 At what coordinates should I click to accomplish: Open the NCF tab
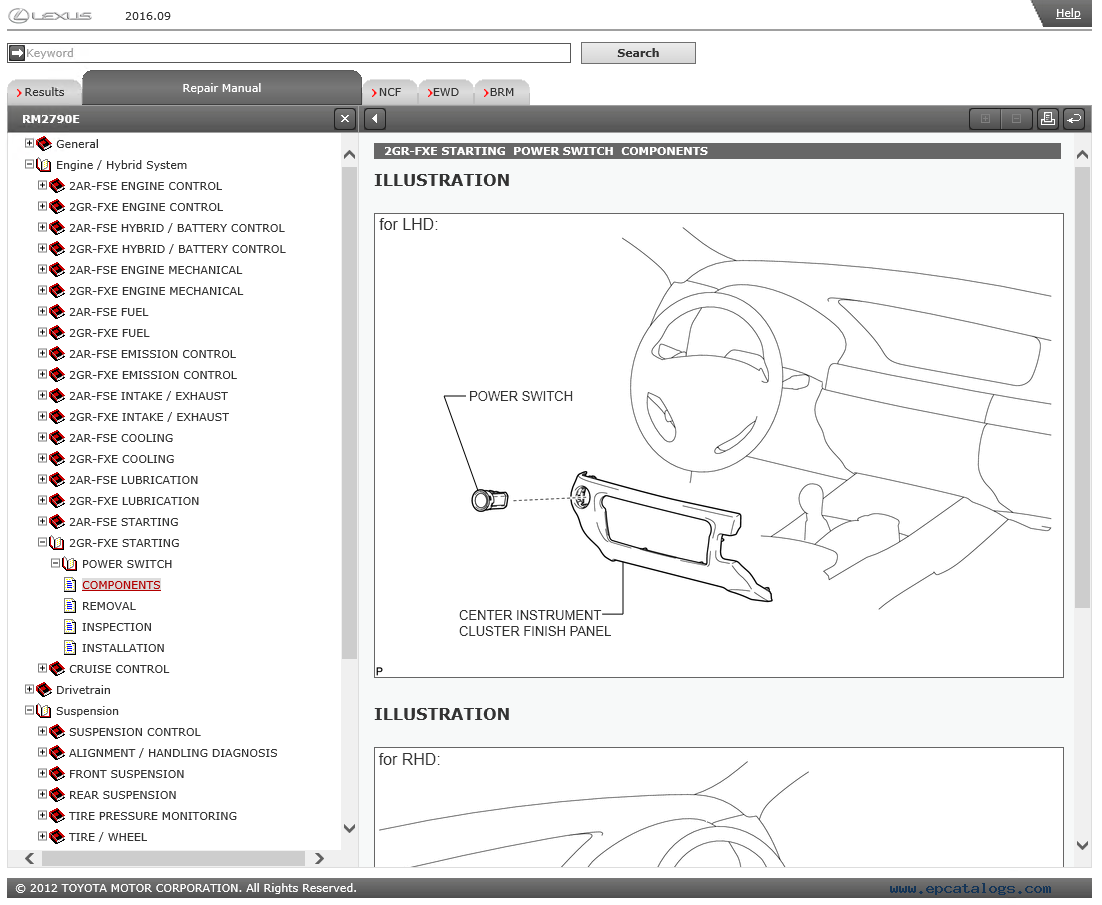[389, 92]
